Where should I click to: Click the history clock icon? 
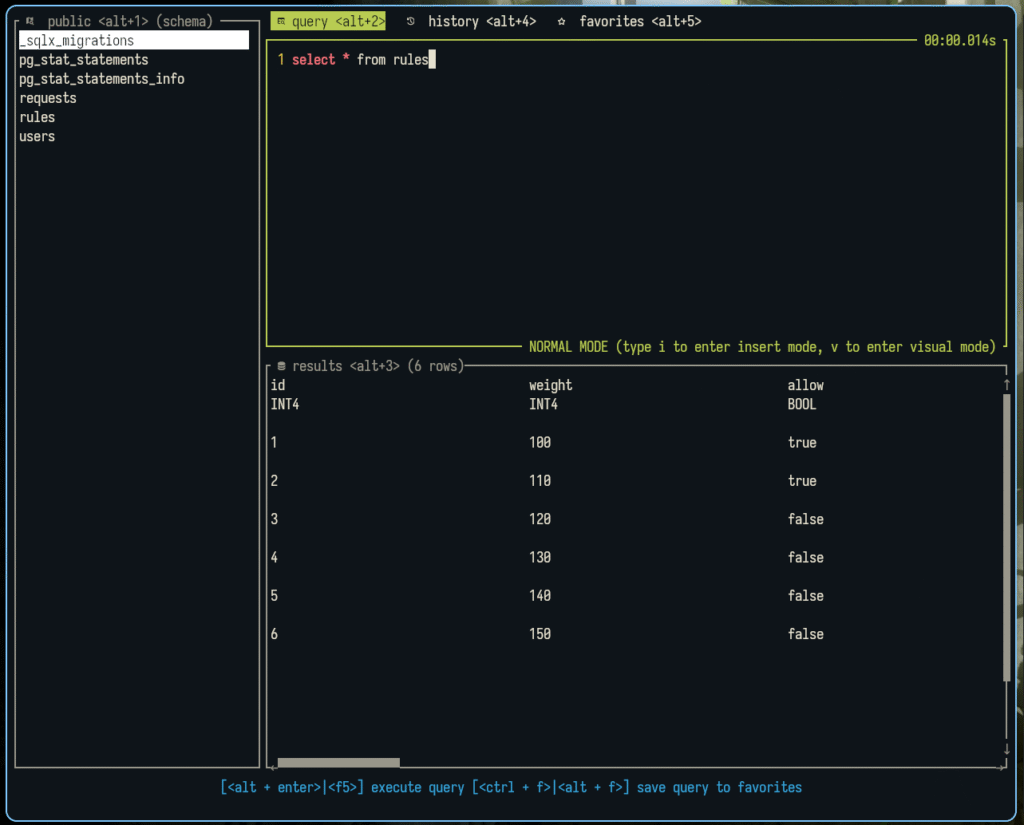[x=411, y=21]
